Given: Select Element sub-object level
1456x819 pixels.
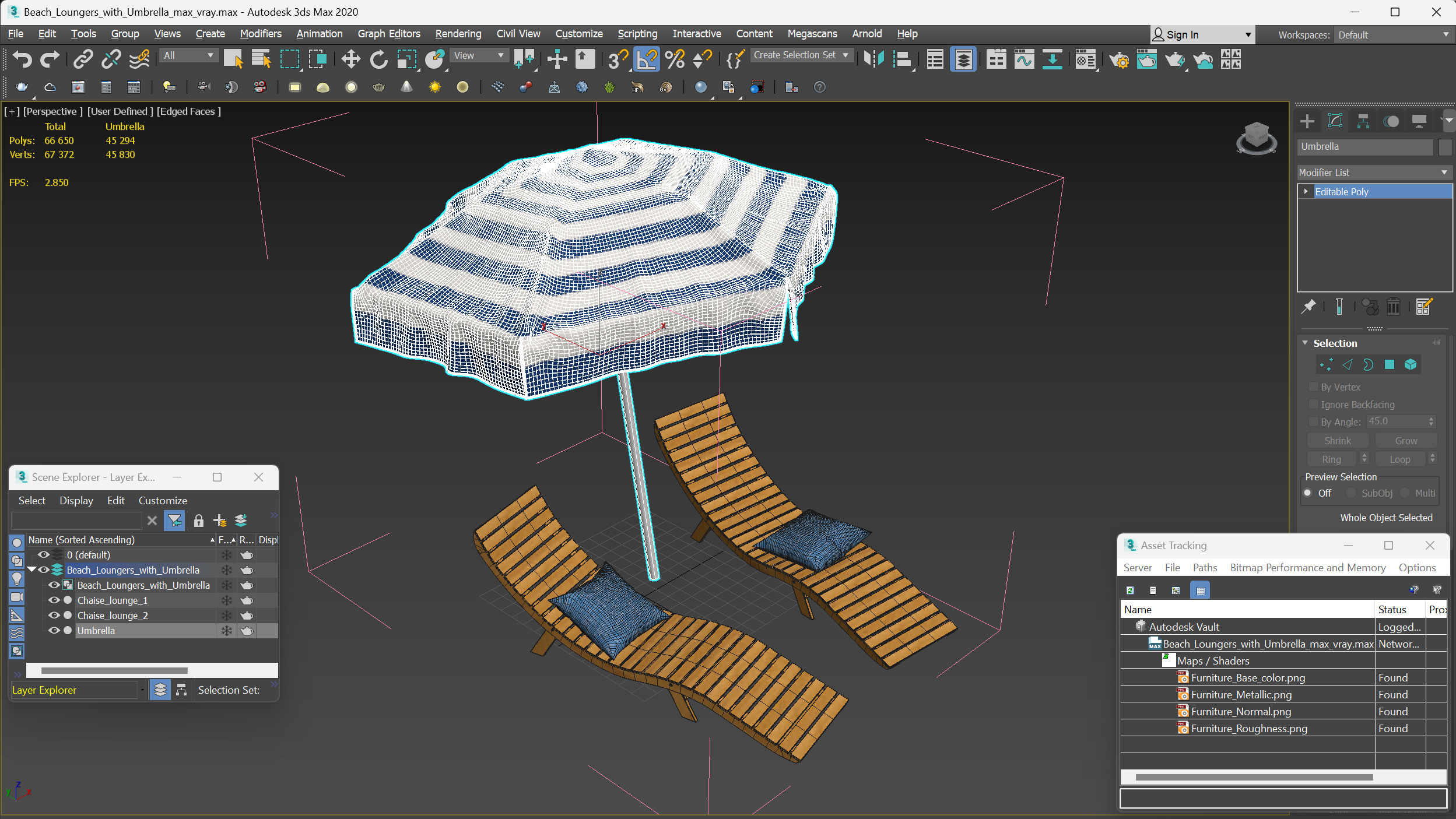Looking at the screenshot, I should pyautogui.click(x=1411, y=364).
